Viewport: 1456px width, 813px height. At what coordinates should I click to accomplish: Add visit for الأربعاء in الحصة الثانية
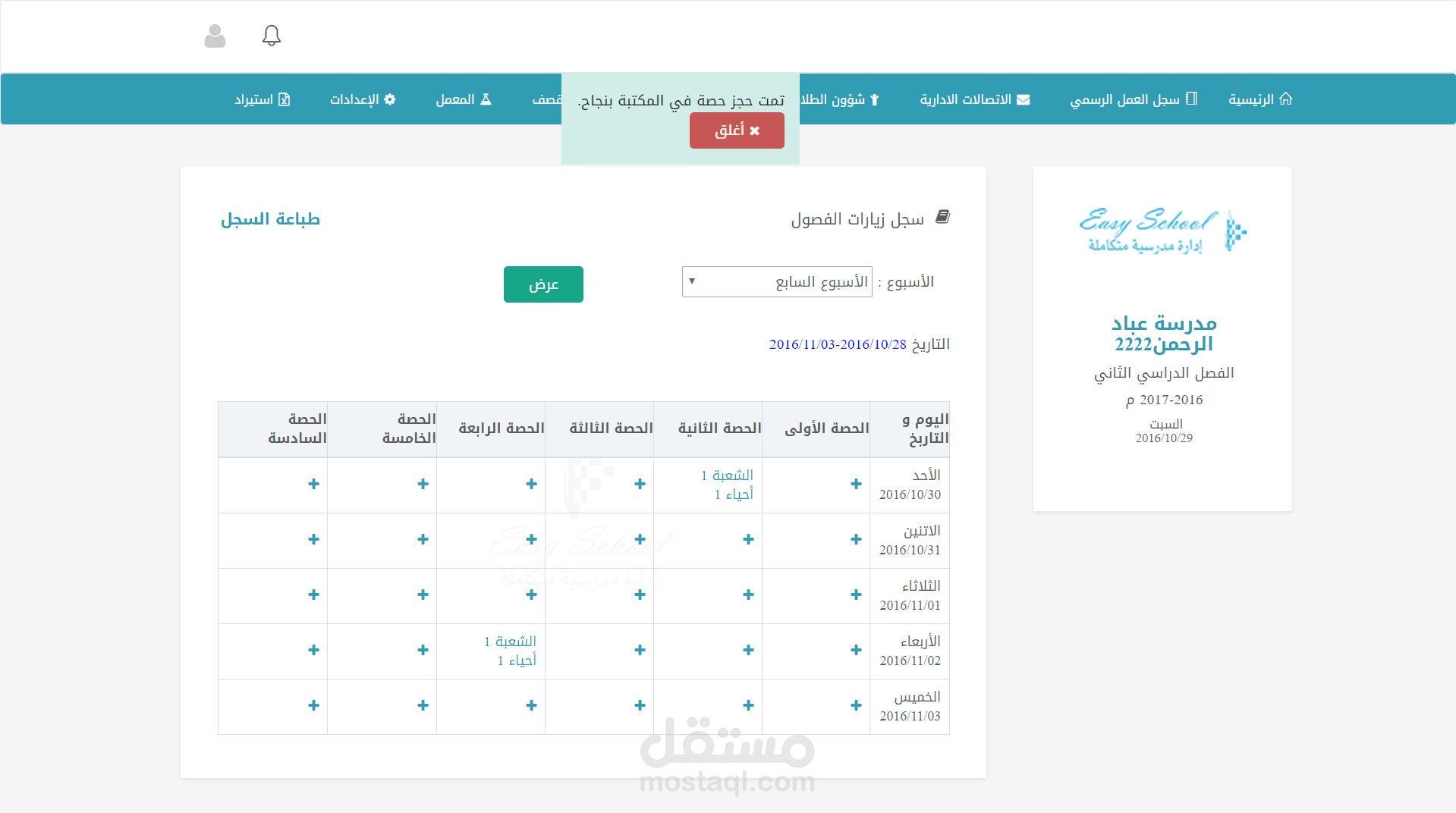coord(748,650)
